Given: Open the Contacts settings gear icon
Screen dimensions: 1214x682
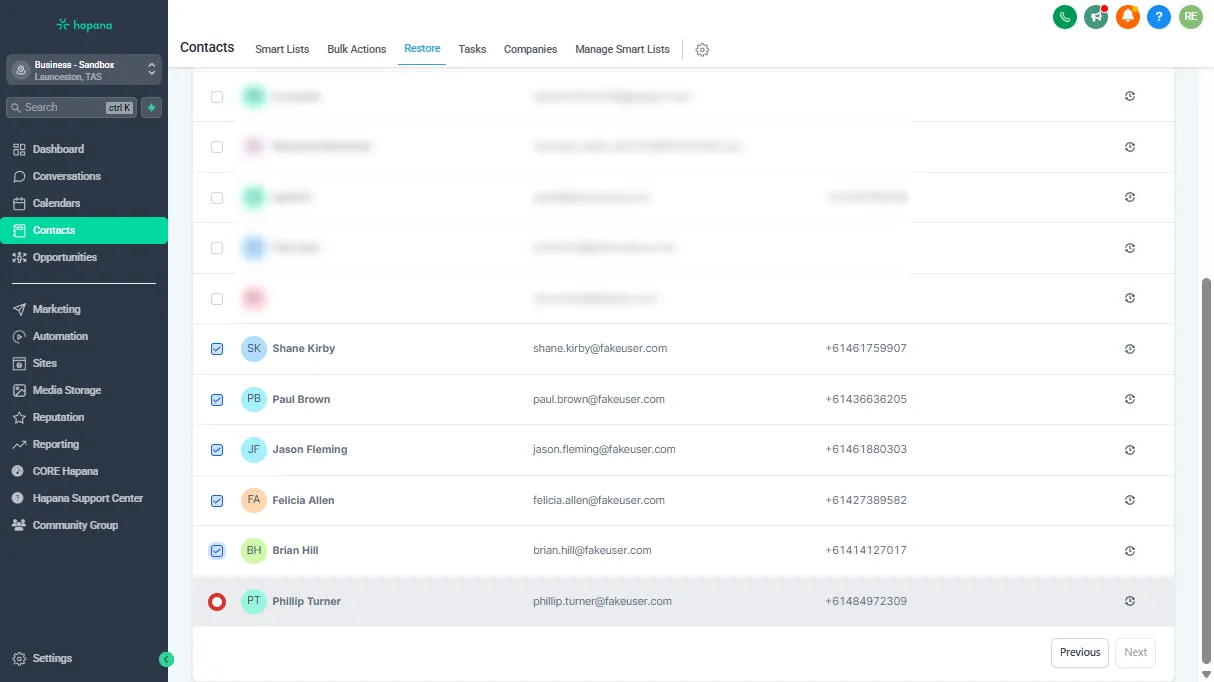Looking at the screenshot, I should (702, 50).
